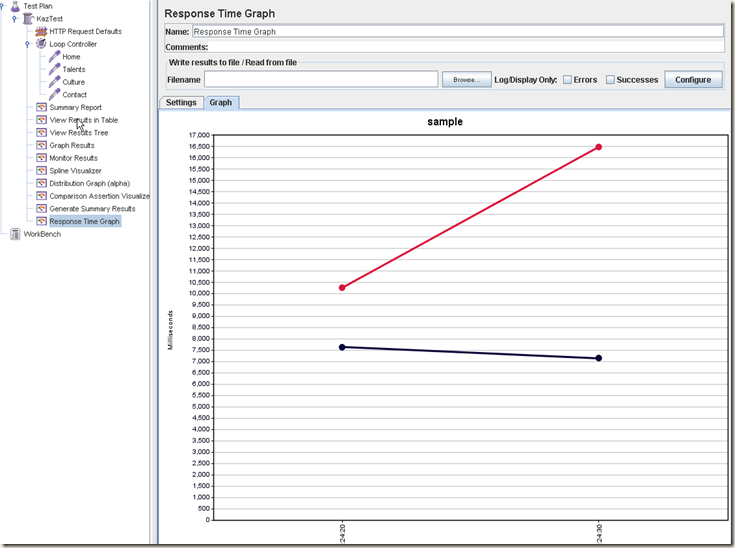This screenshot has width=735, height=548.
Task: Collapse the KazTest tree node
Action: point(15,19)
